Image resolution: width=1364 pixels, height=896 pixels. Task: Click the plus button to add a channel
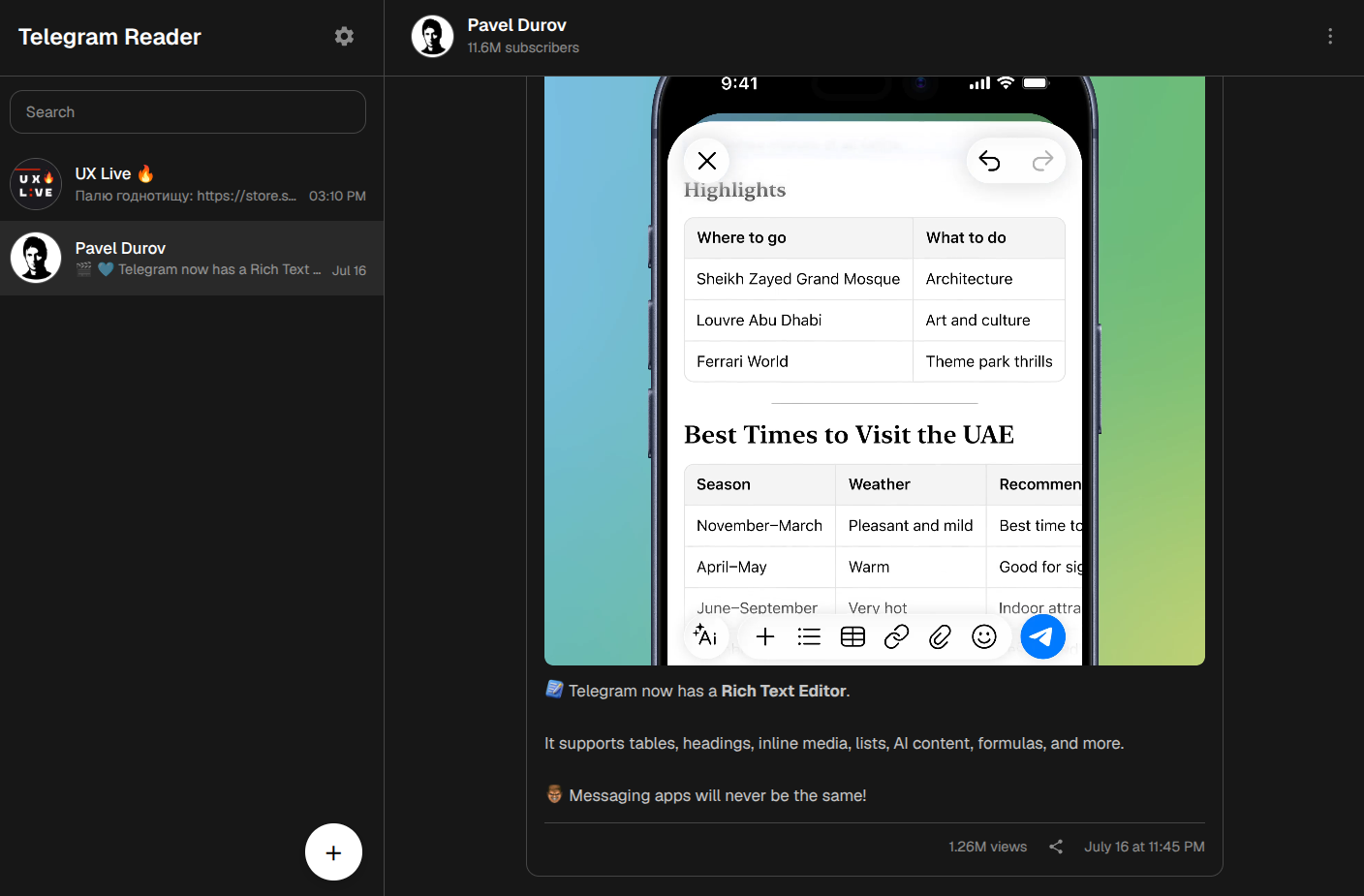point(333,852)
